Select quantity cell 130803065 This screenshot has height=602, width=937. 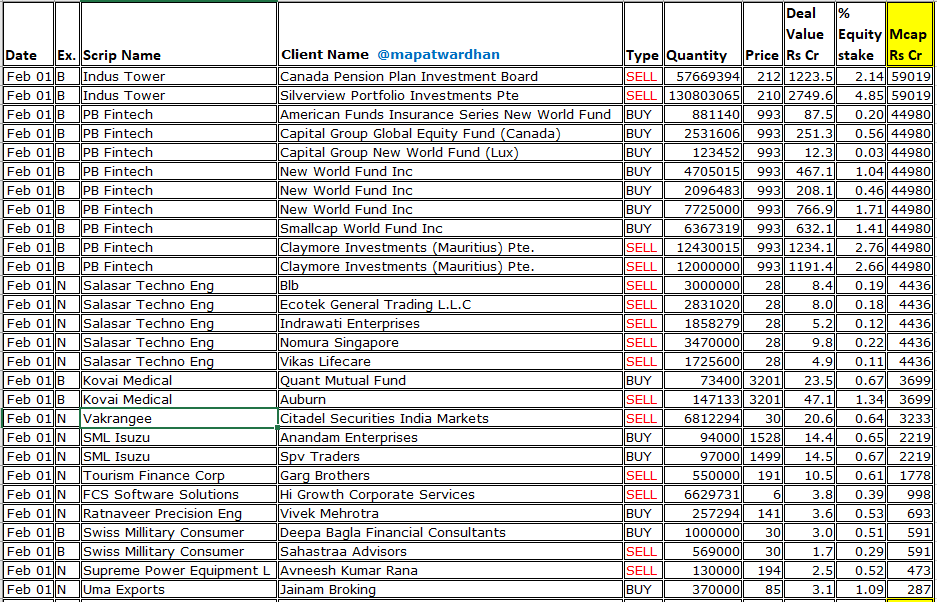click(x=703, y=96)
